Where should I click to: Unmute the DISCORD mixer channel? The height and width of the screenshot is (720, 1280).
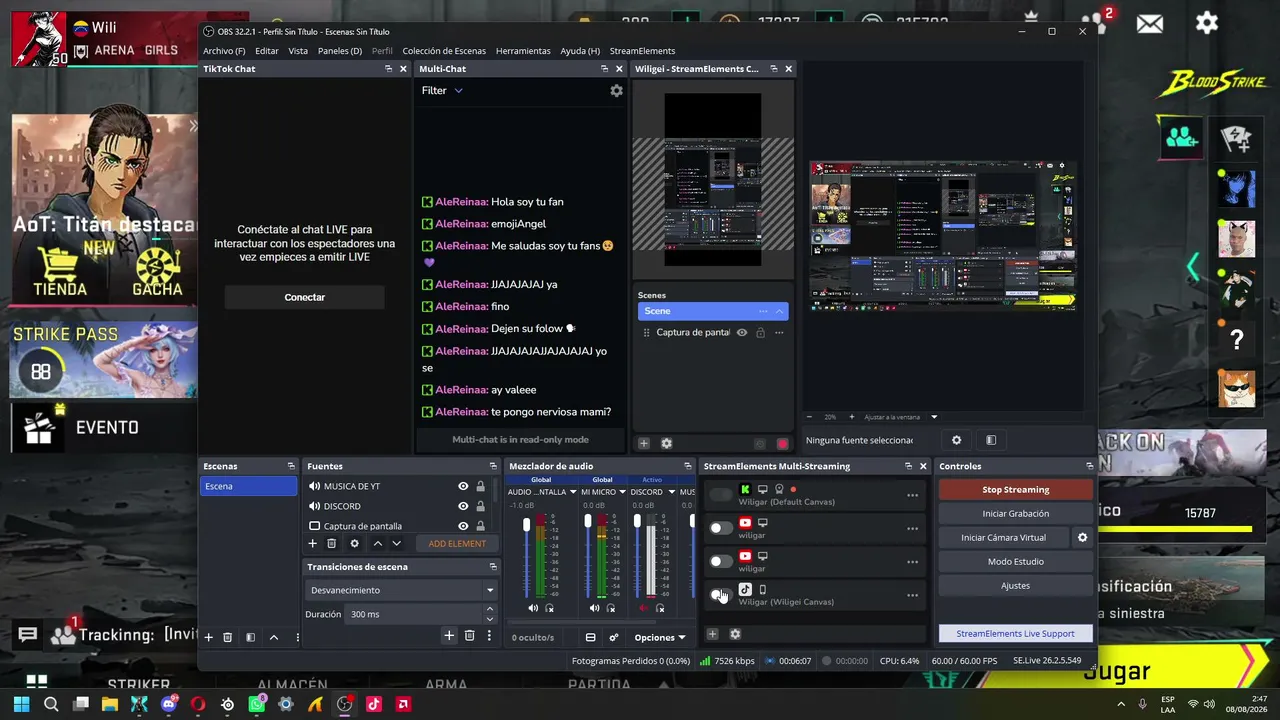[643, 608]
